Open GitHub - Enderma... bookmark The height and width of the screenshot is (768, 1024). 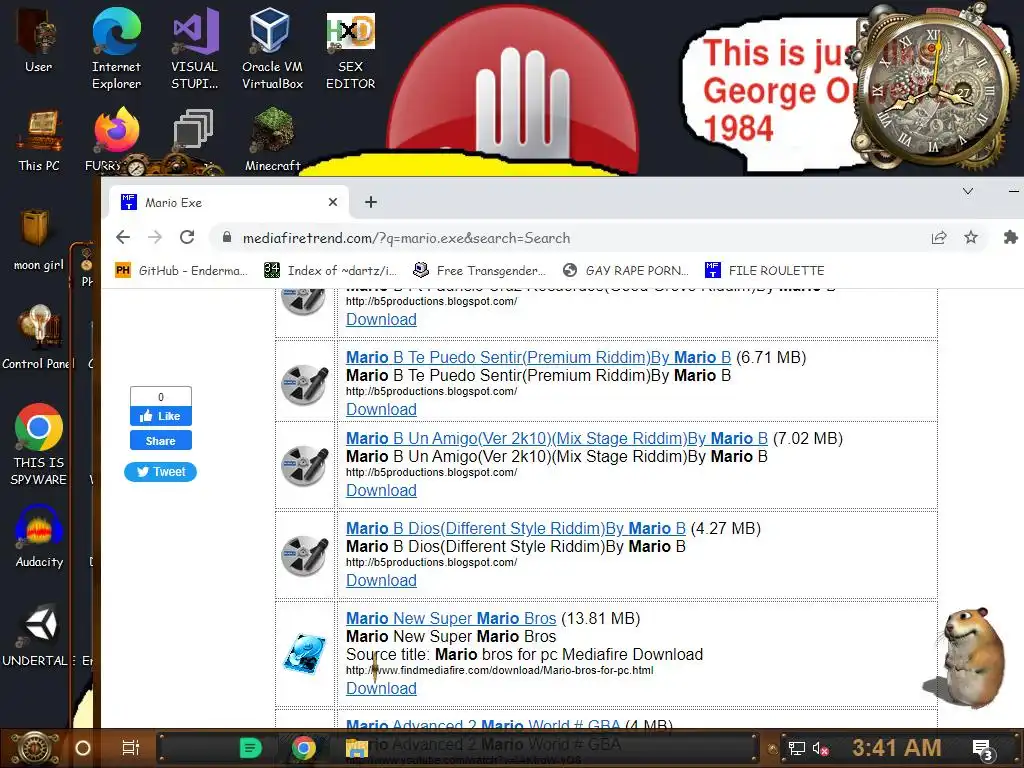point(182,270)
